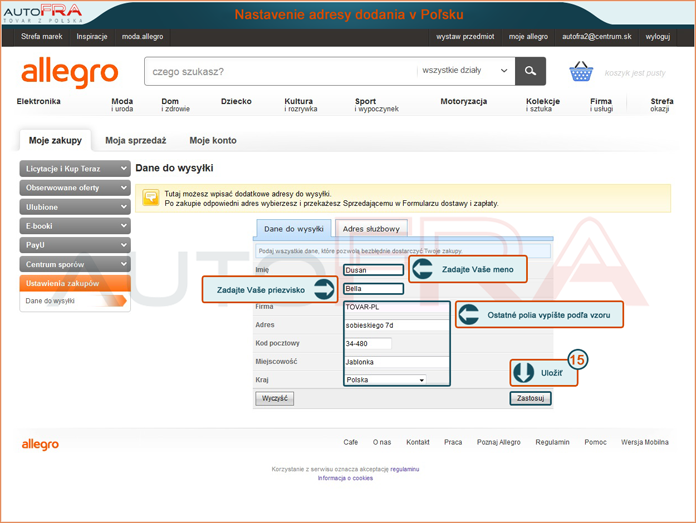Open 'Dom i zdrowie' category menu

[x=175, y=104]
